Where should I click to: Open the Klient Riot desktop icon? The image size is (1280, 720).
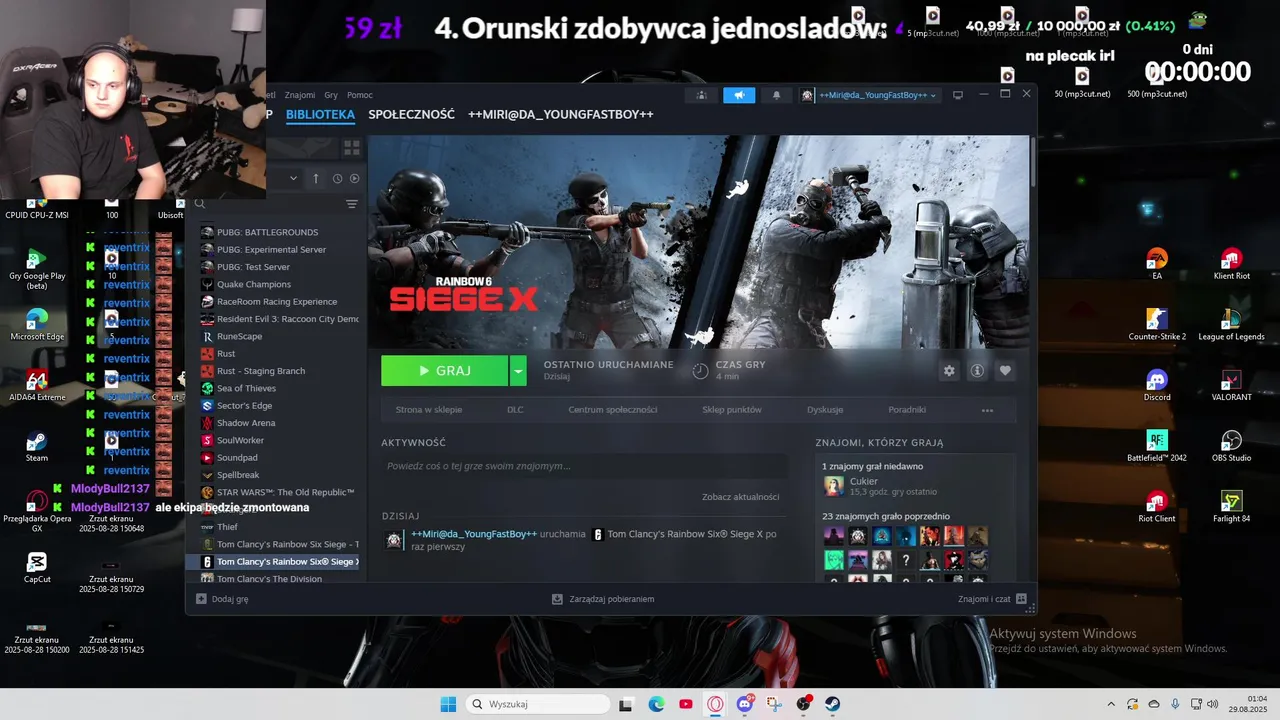[1231, 263]
